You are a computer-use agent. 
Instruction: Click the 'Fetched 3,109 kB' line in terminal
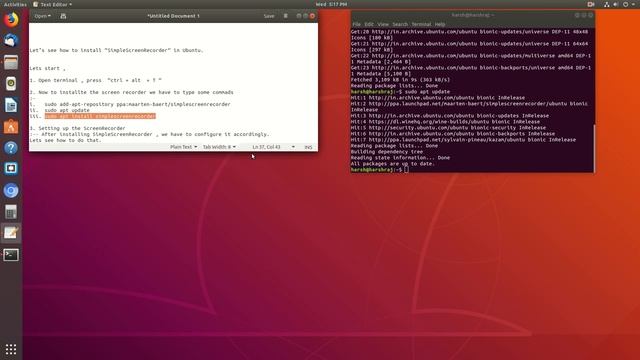tap(400, 80)
